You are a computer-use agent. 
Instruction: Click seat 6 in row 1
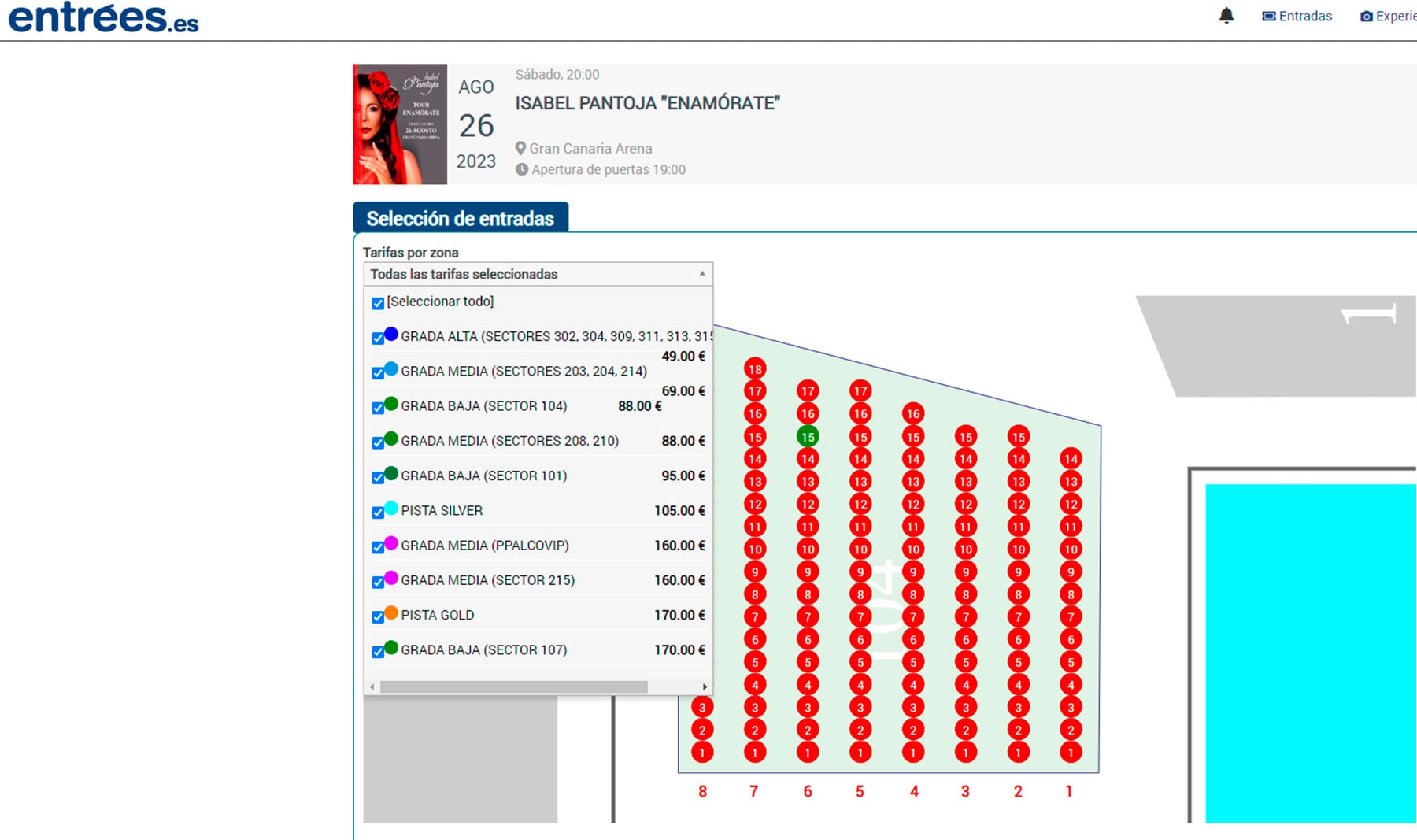point(1071,640)
